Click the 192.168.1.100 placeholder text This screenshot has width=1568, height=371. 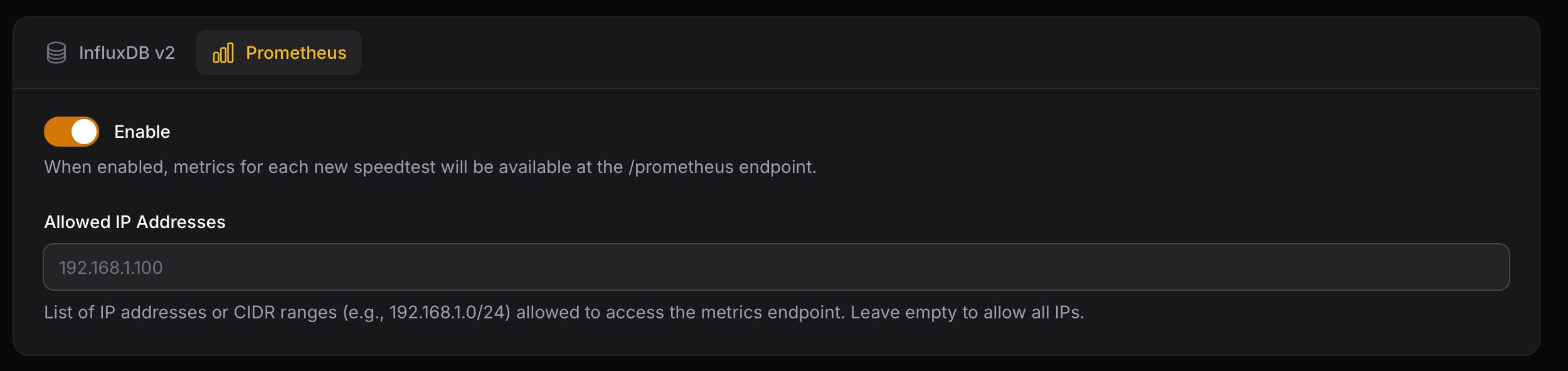(x=111, y=268)
